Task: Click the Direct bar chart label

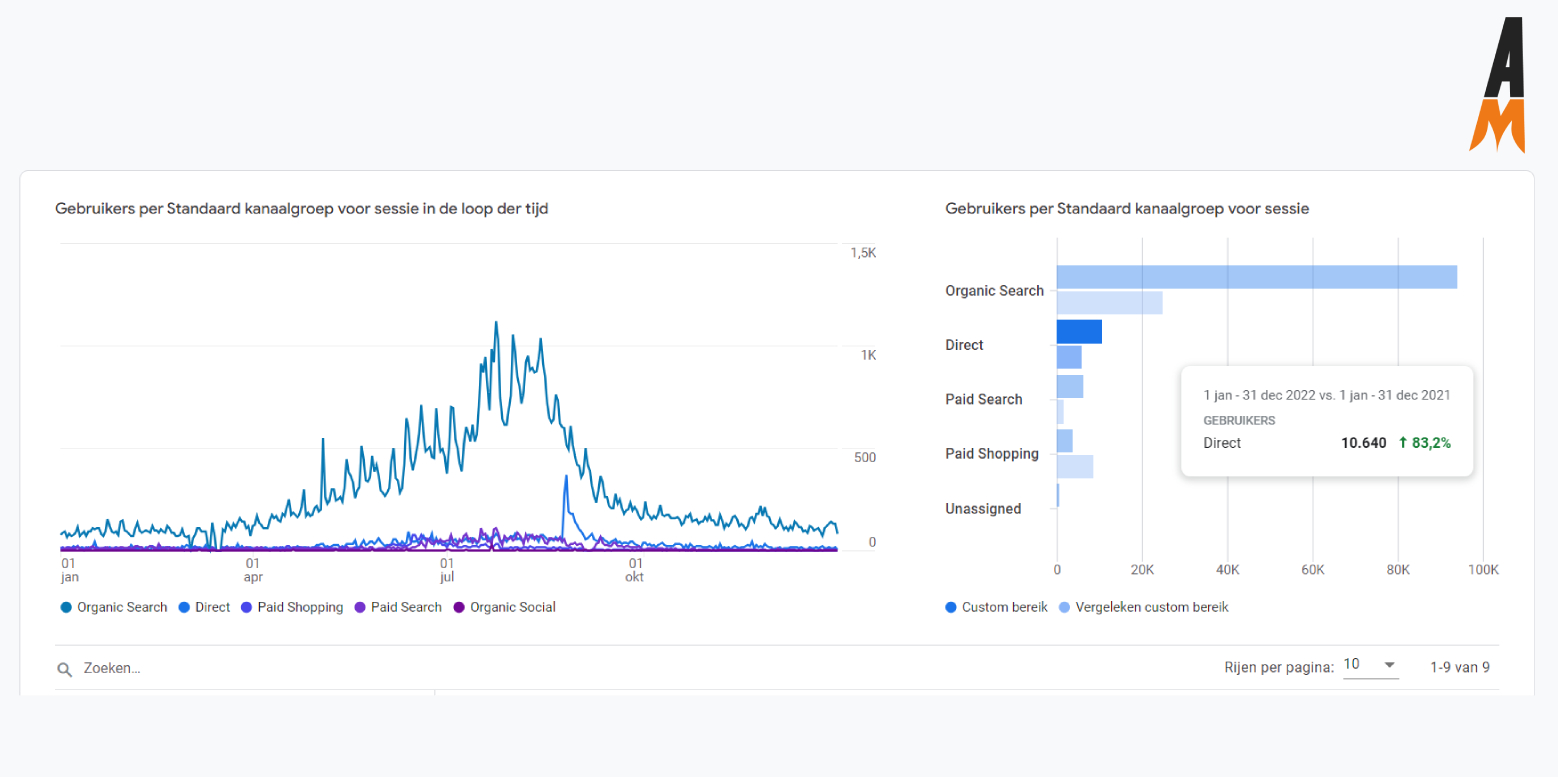Action: point(964,345)
